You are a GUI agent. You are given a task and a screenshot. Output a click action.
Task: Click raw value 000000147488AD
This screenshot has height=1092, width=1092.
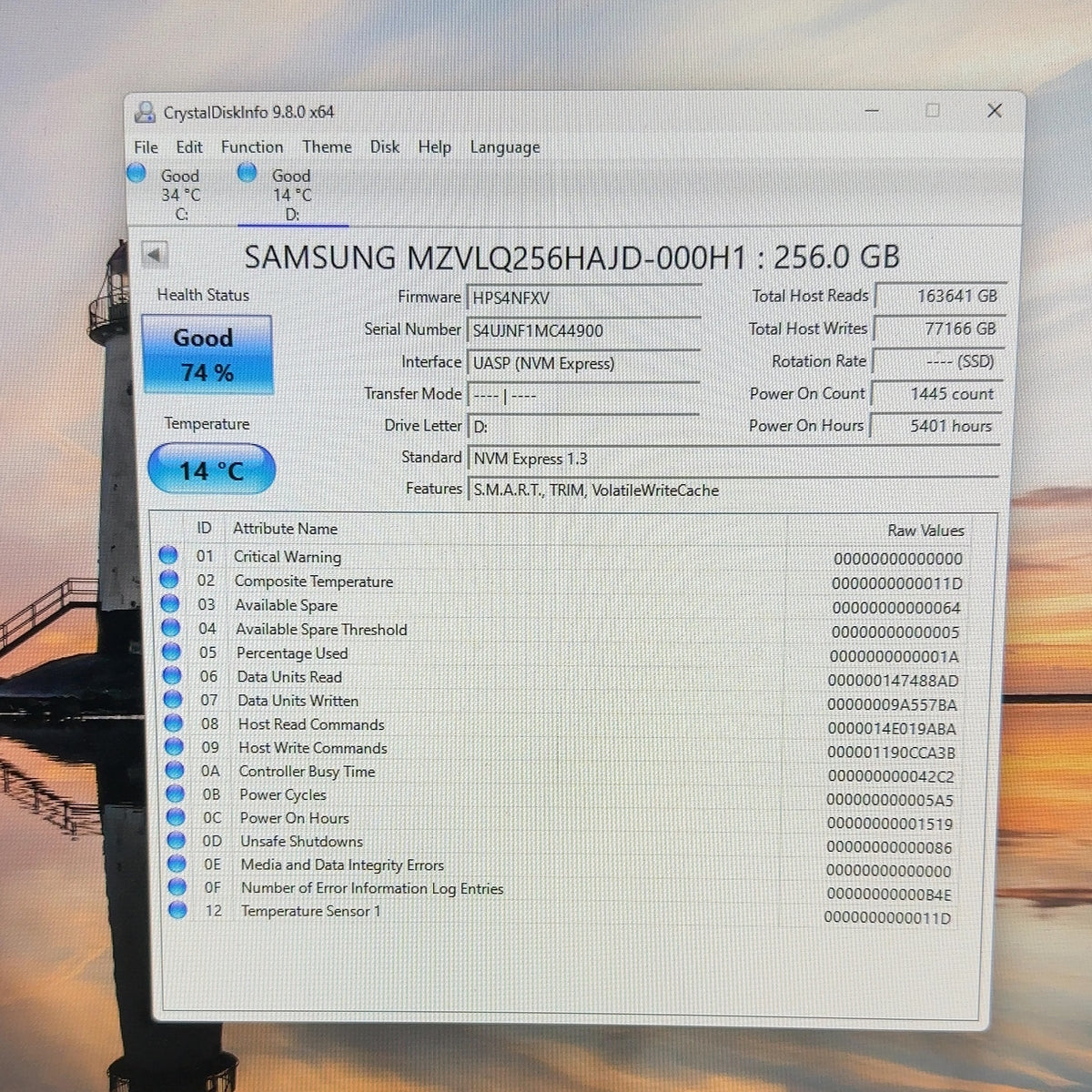(x=893, y=681)
